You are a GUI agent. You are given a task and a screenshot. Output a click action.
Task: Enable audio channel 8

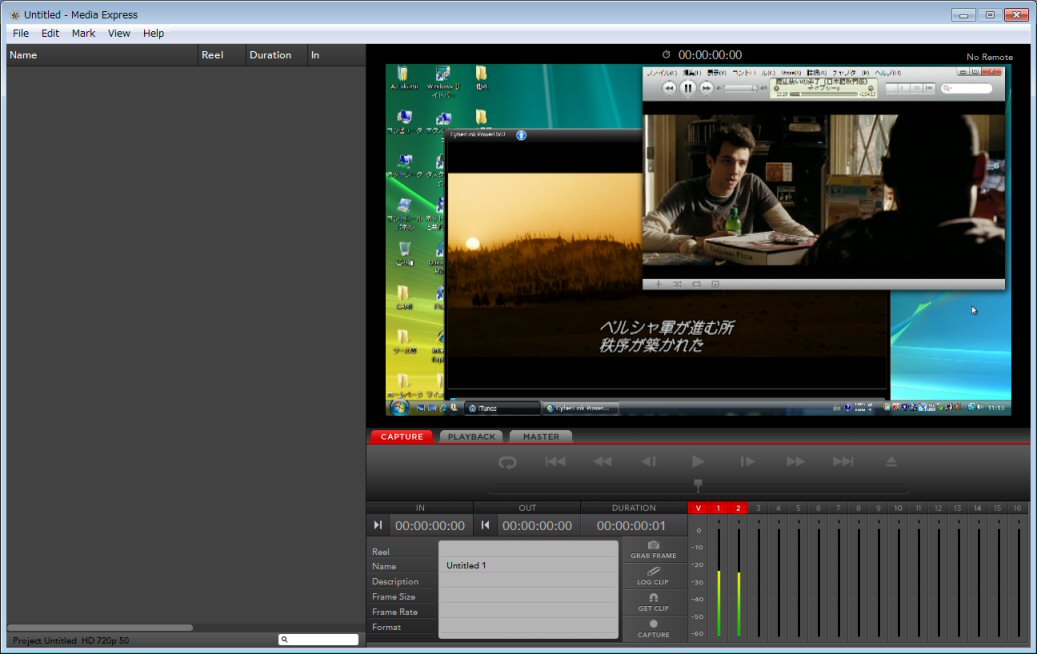[x=858, y=508]
